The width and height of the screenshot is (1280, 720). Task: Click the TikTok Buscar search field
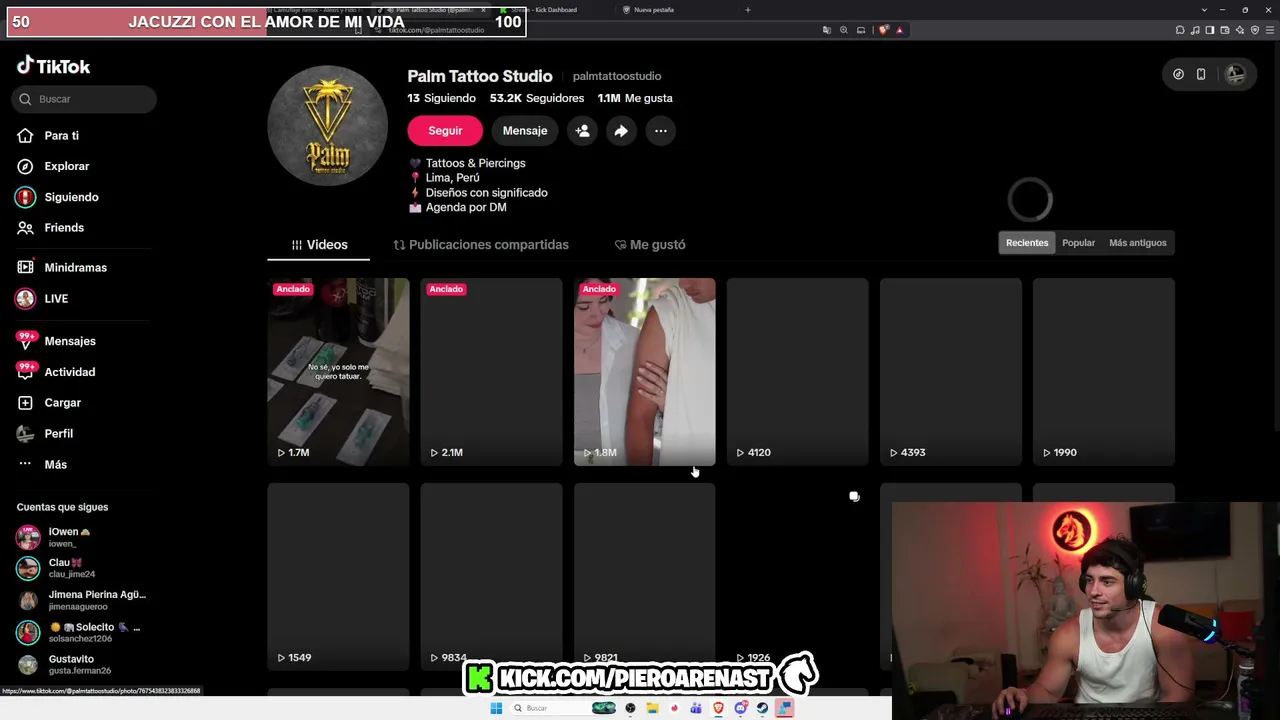[x=84, y=99]
